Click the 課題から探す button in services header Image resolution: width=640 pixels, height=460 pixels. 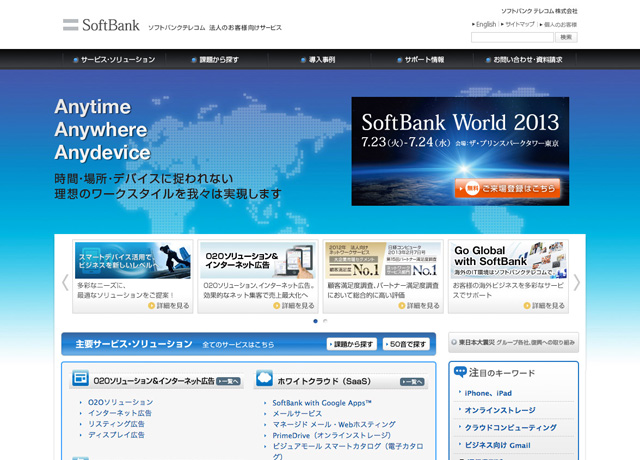352,344
